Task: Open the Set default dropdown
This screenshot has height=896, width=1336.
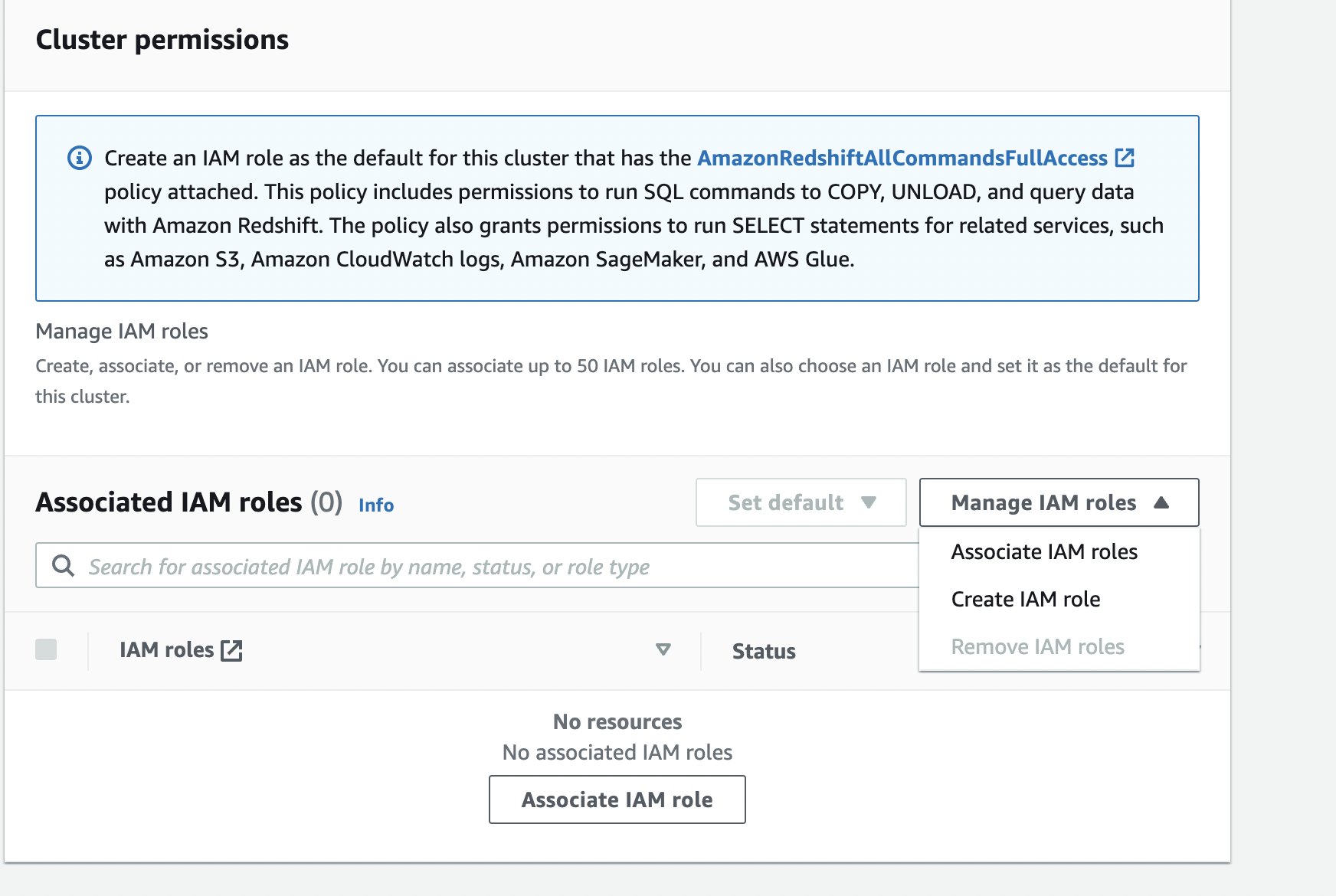Action: click(801, 502)
